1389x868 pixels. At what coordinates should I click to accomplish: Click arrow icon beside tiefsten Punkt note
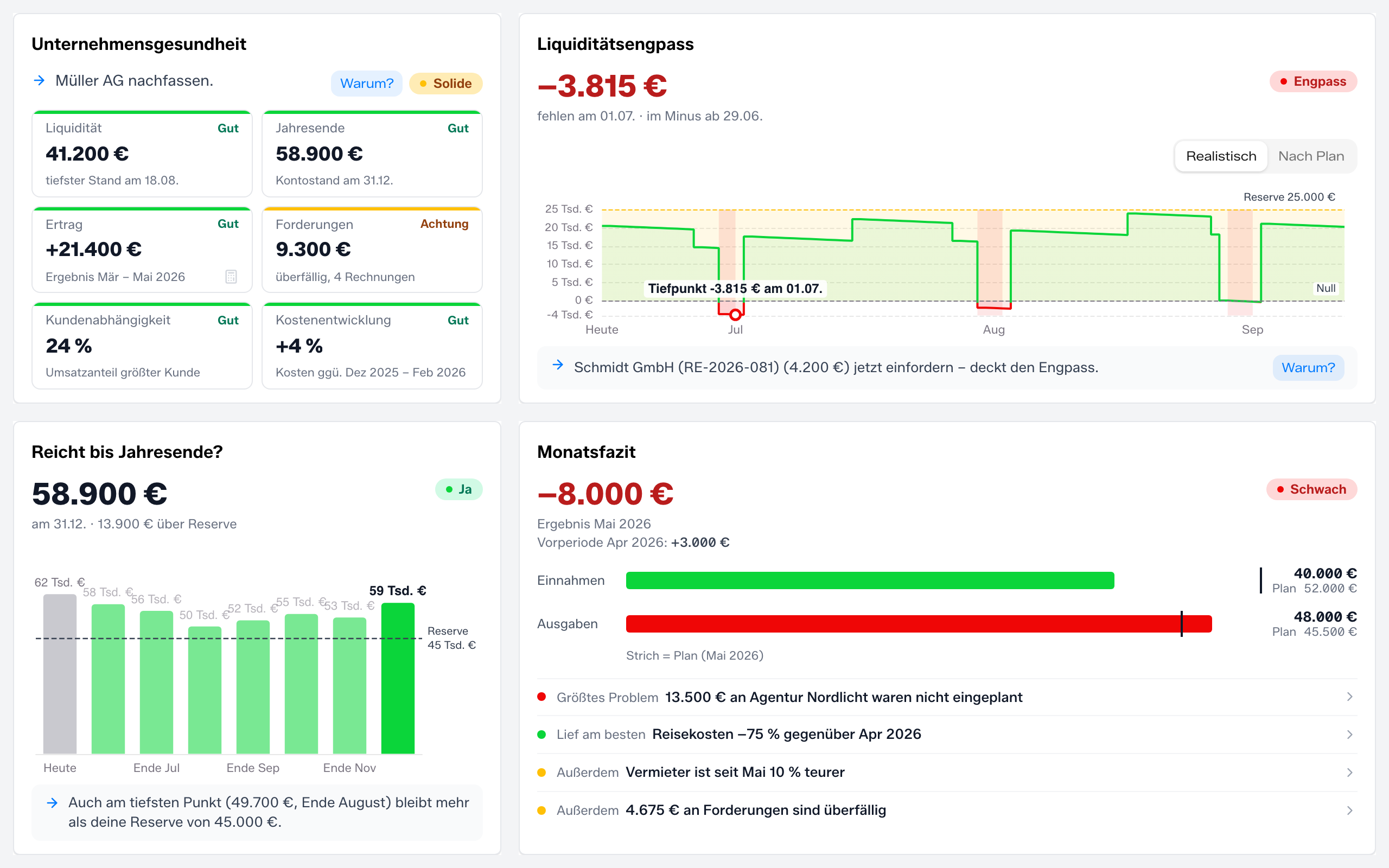click(52, 802)
